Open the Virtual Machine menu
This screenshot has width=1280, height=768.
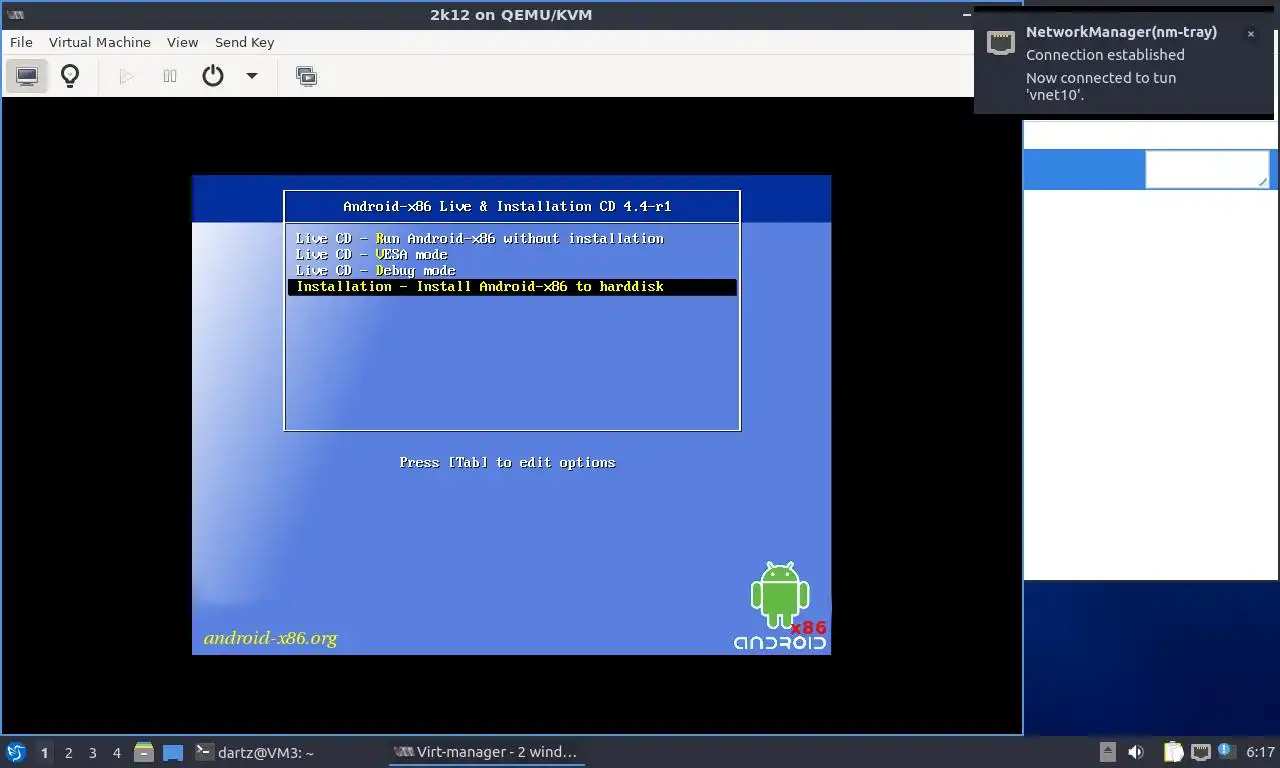[100, 42]
